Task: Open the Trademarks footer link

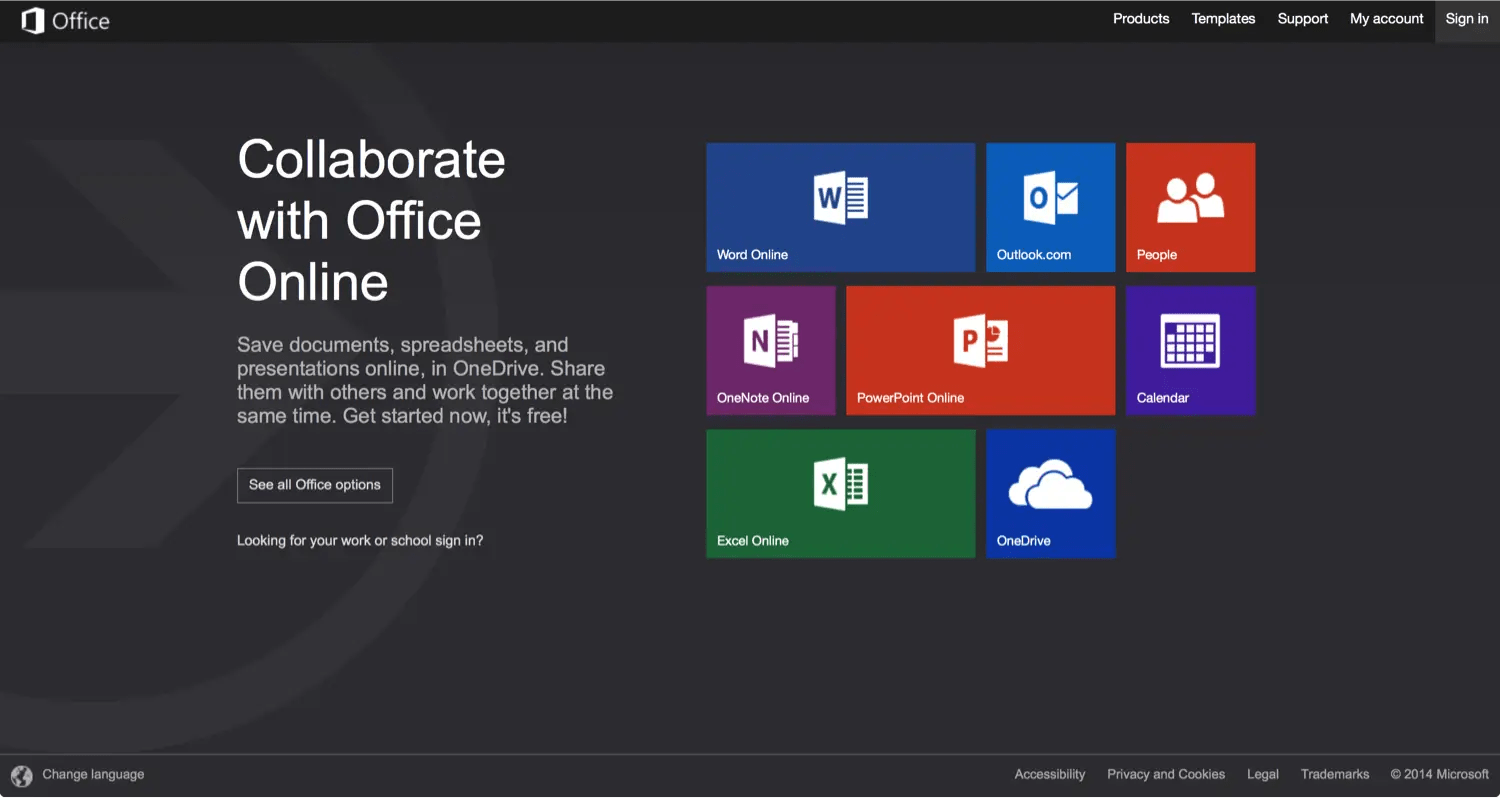Action: click(1335, 775)
